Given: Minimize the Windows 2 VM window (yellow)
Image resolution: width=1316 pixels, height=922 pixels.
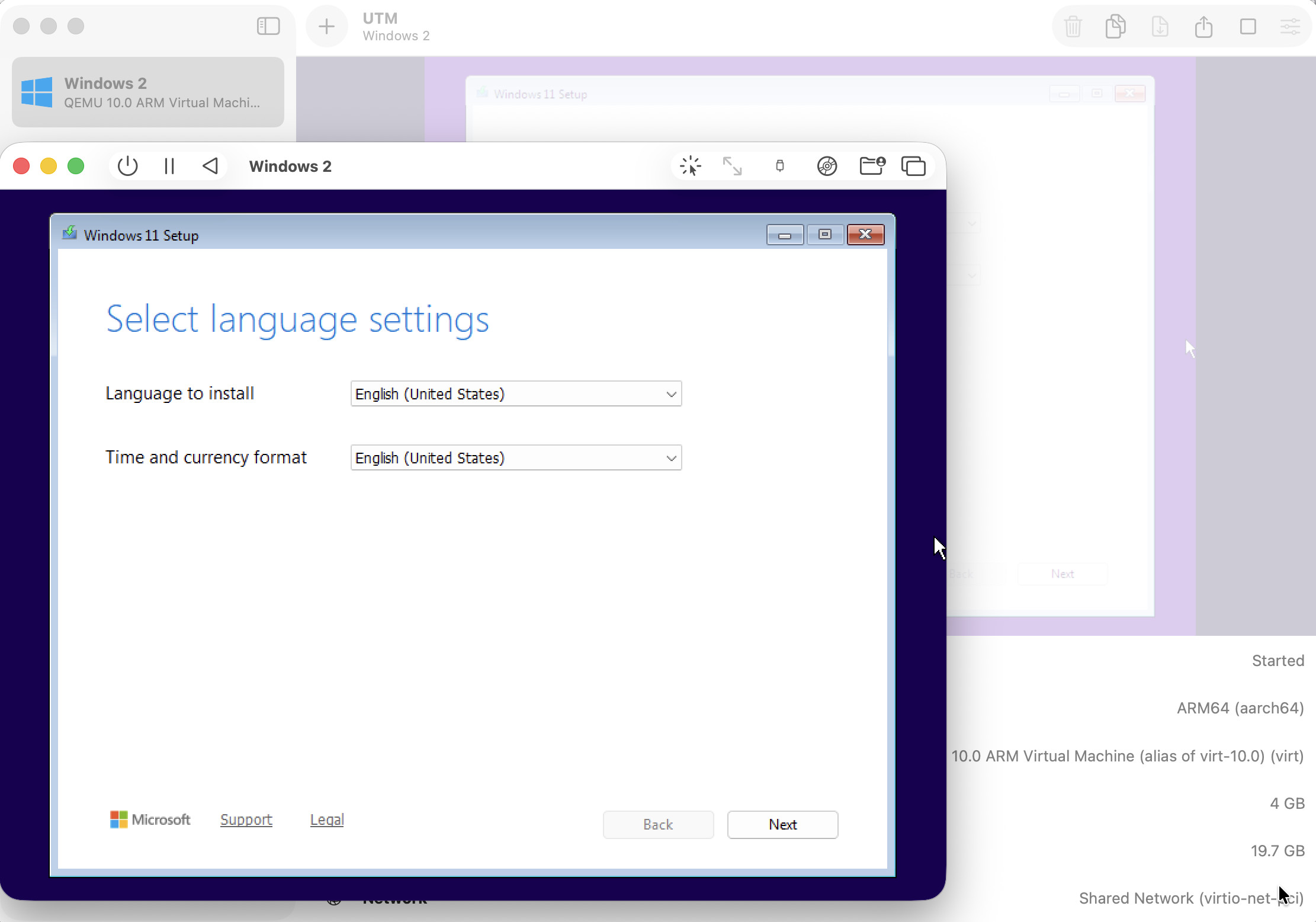Looking at the screenshot, I should [x=49, y=166].
